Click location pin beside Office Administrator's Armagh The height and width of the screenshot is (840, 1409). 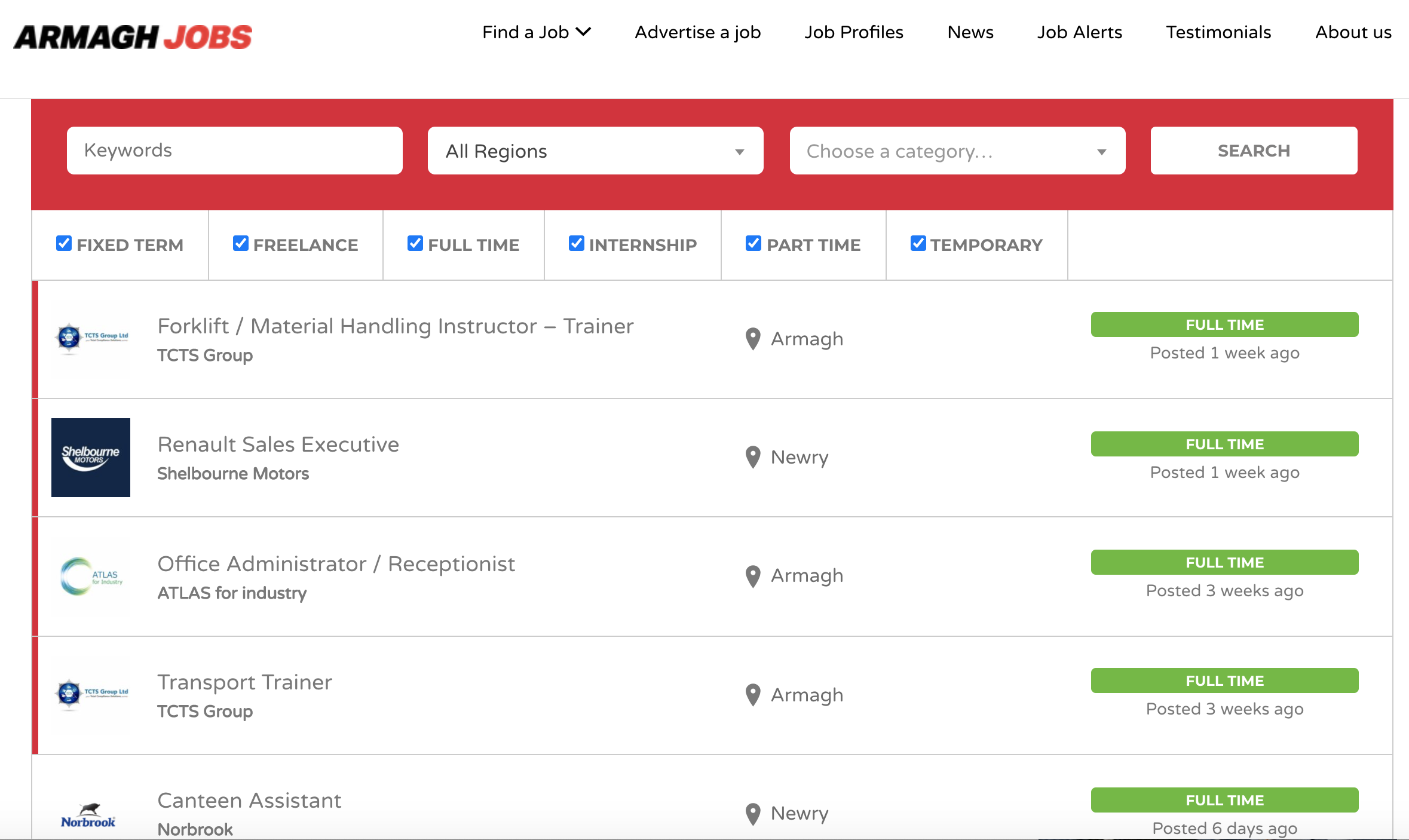pyautogui.click(x=753, y=577)
